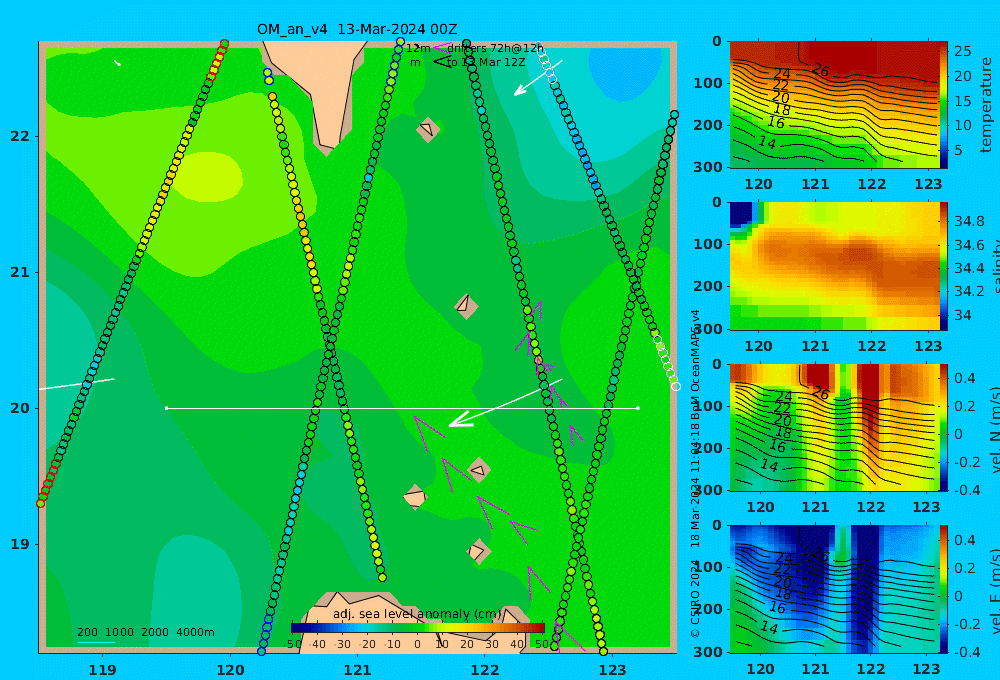Click the sea level anomaly colorbar
This screenshot has height=680, width=1000.
point(417,628)
